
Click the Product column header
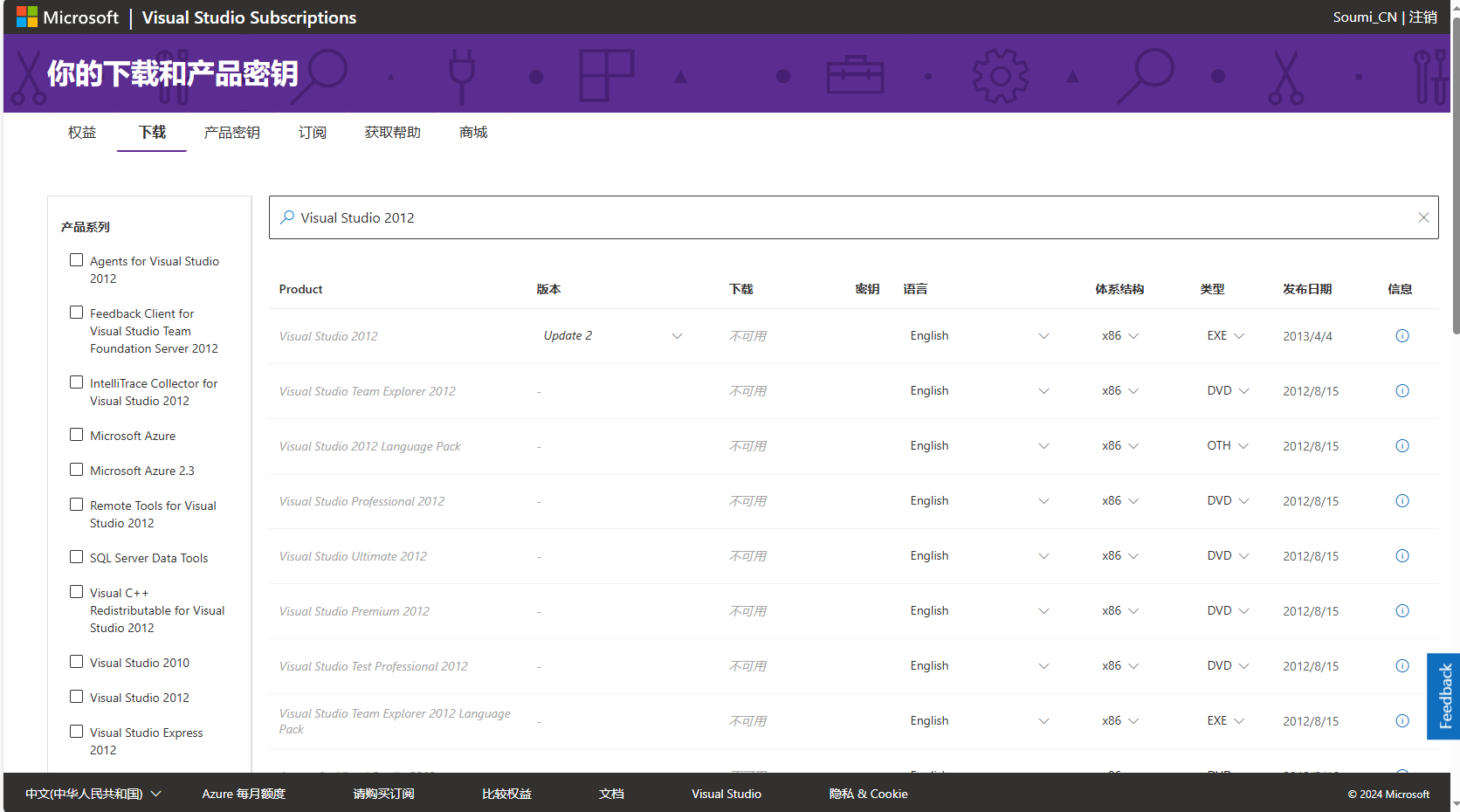[x=300, y=289]
